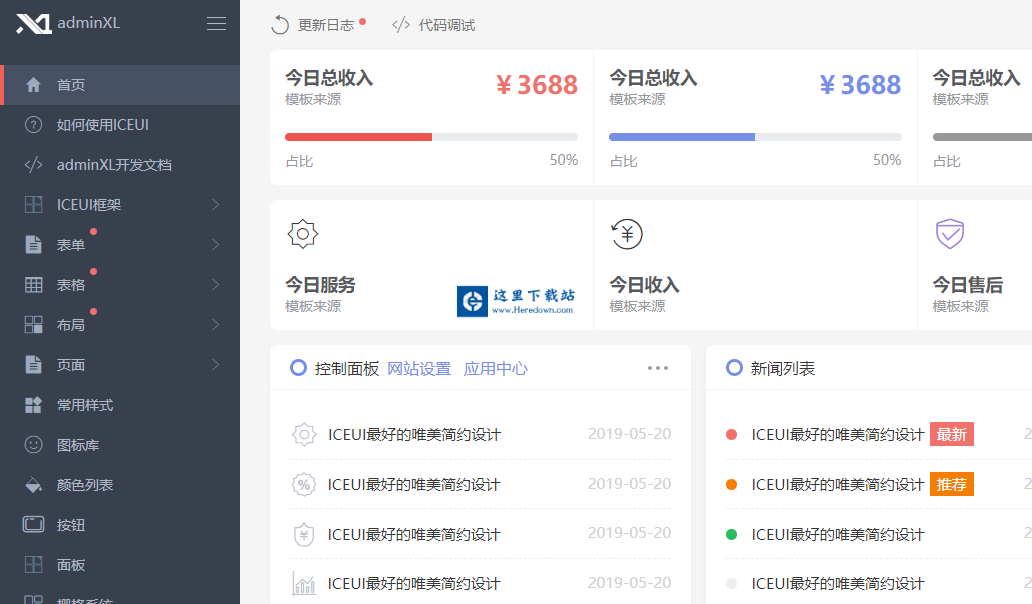Click the red progress bar under 今日总收入
Viewport: 1032px width, 604px height.
[x=358, y=137]
